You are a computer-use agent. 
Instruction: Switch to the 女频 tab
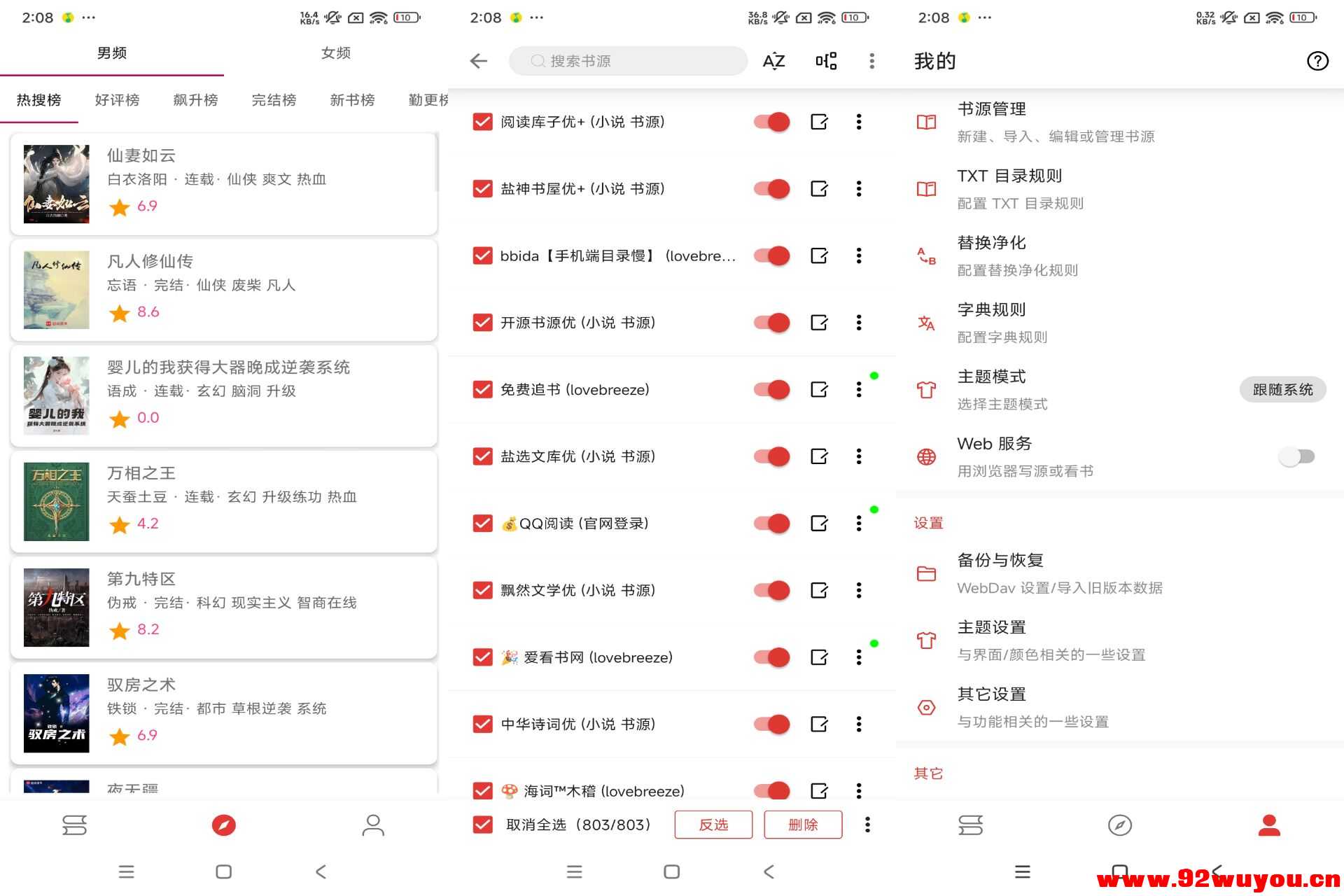[335, 52]
